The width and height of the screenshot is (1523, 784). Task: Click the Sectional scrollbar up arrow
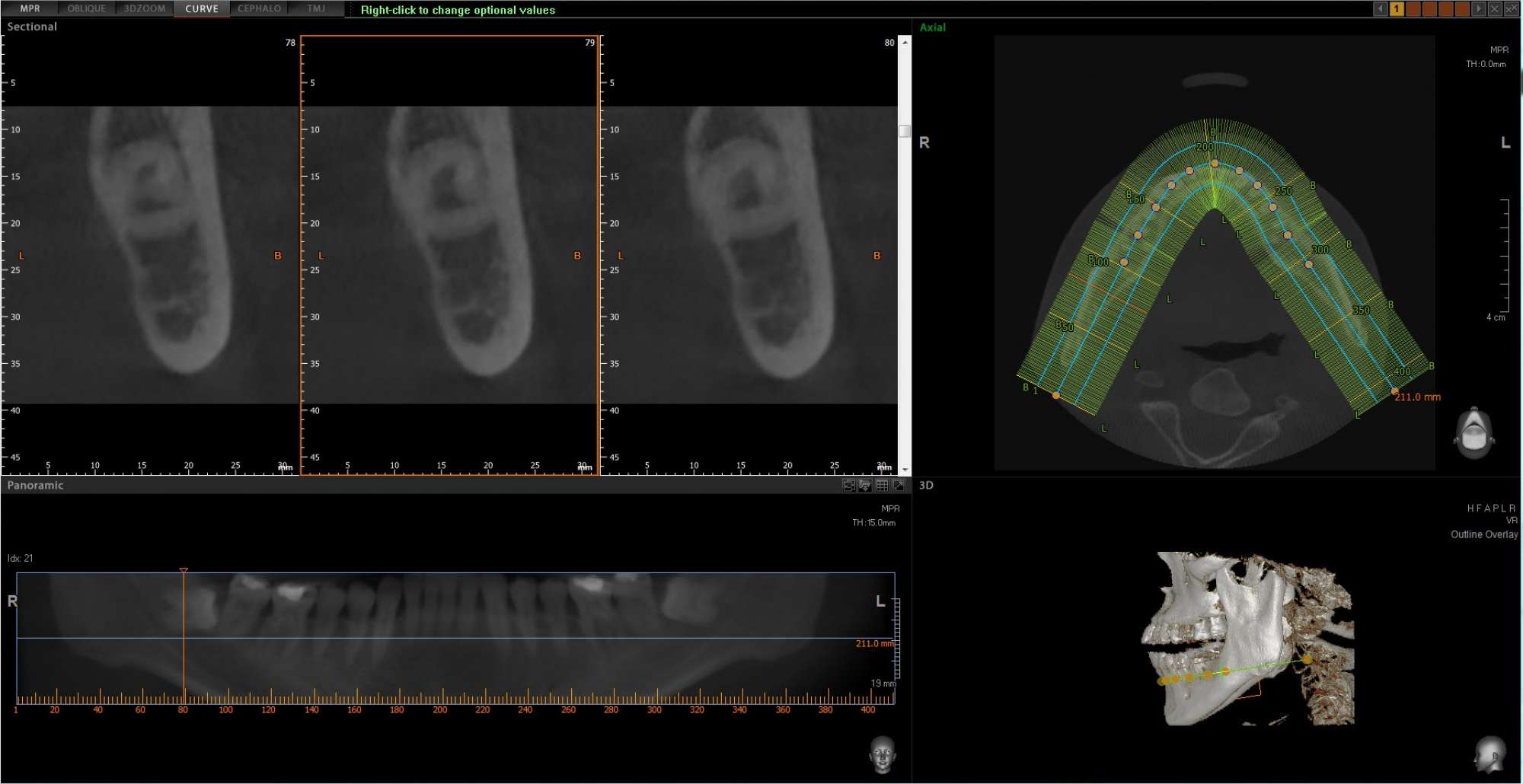pos(905,42)
